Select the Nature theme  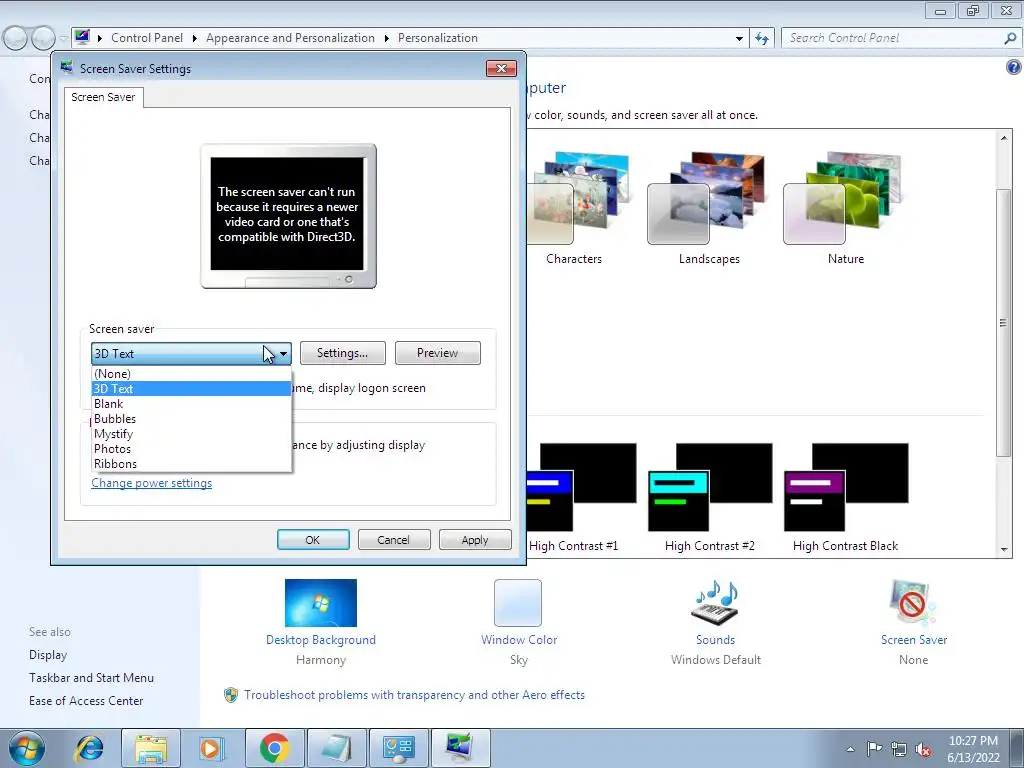click(845, 208)
